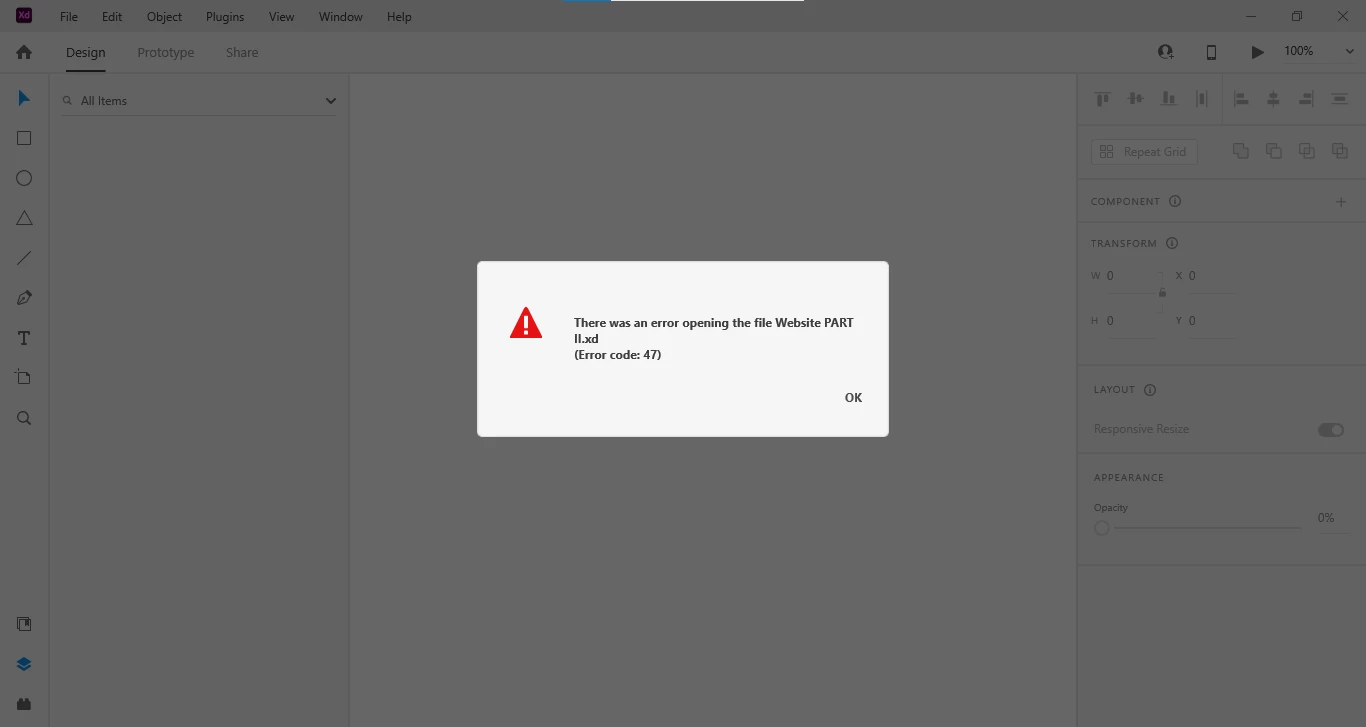The image size is (1366, 727).
Task: Click the Repeat Grid button
Action: pyautogui.click(x=1144, y=152)
